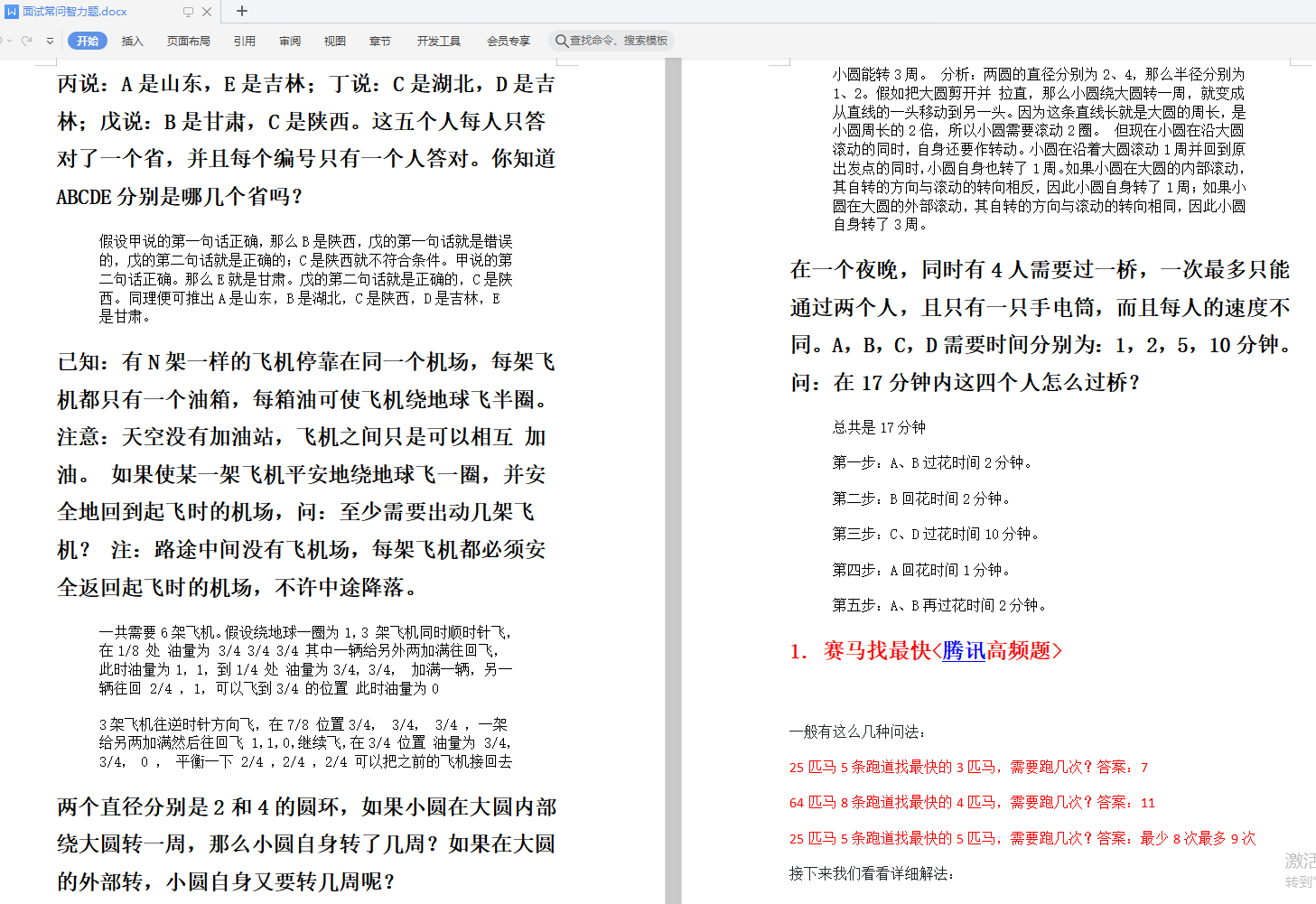Screen dimensions: 1316x904
Task: Open the 引用 ribbon tab
Action: click(x=245, y=41)
